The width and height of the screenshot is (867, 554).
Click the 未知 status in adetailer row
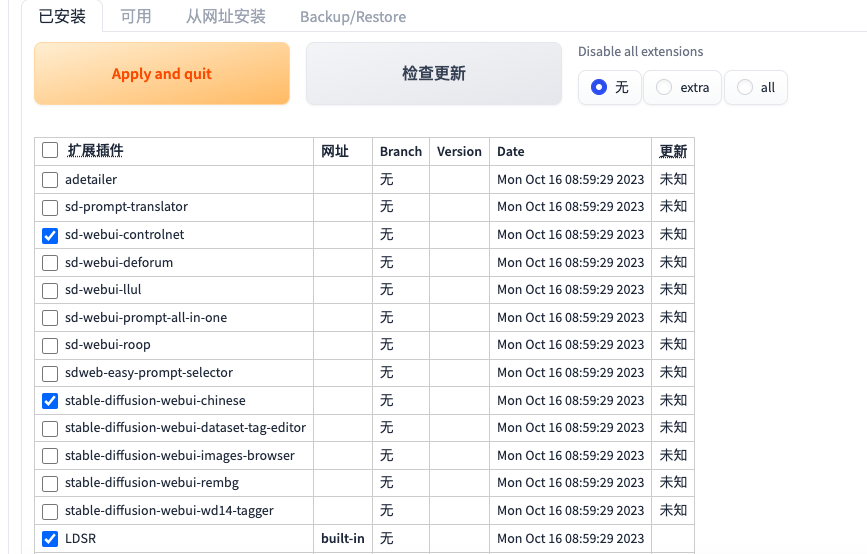click(673, 179)
